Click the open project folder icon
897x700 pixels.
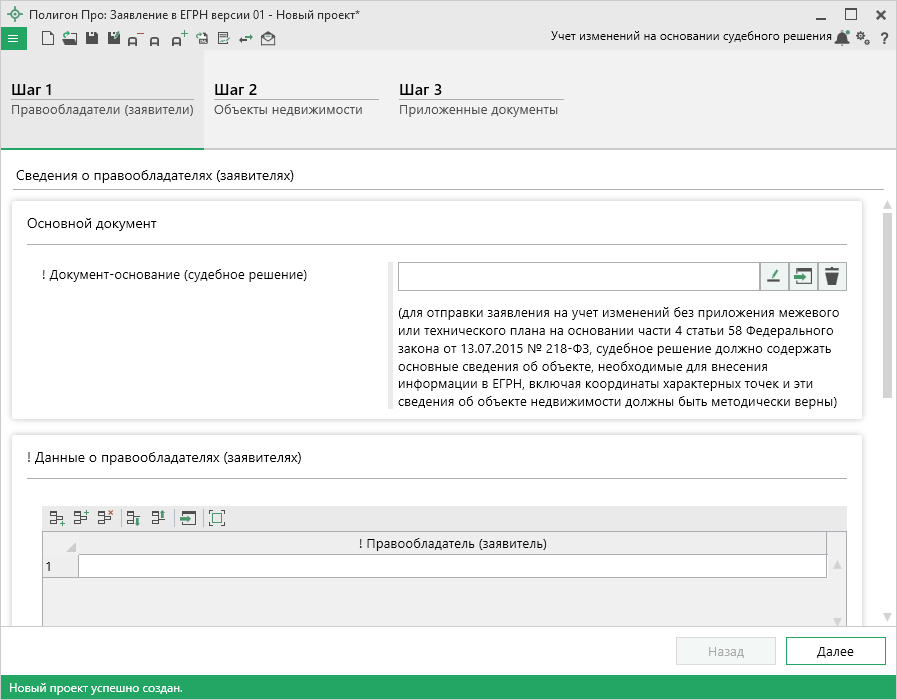coord(69,38)
